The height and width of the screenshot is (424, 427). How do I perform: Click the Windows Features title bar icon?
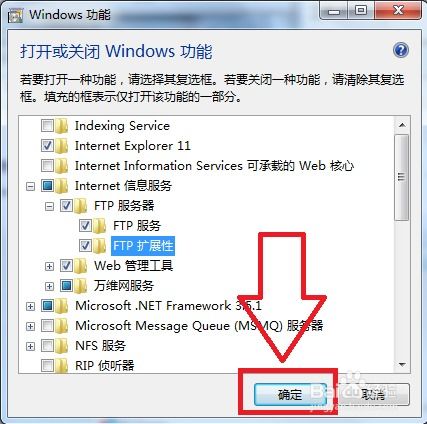coord(15,15)
